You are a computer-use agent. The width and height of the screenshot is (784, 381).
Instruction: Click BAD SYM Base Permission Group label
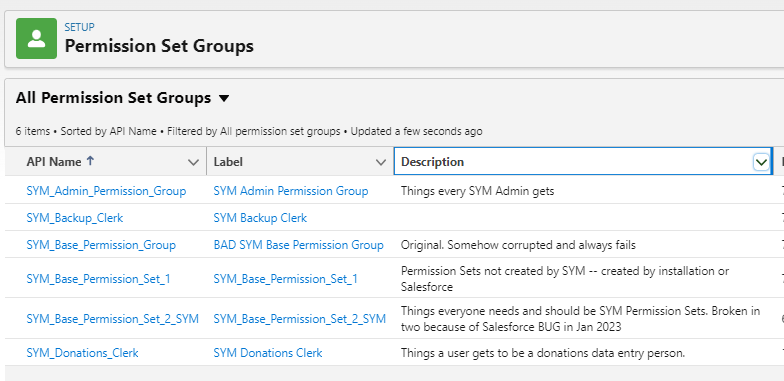[298, 245]
